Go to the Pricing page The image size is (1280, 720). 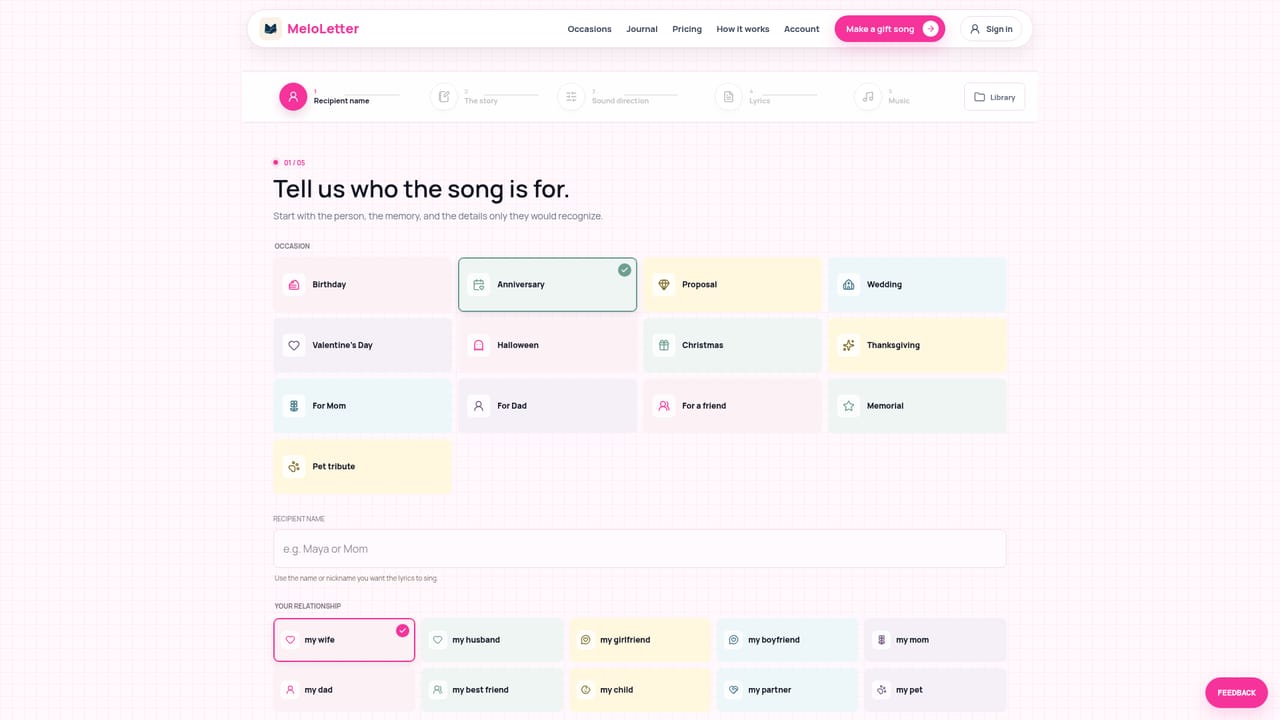pos(687,29)
